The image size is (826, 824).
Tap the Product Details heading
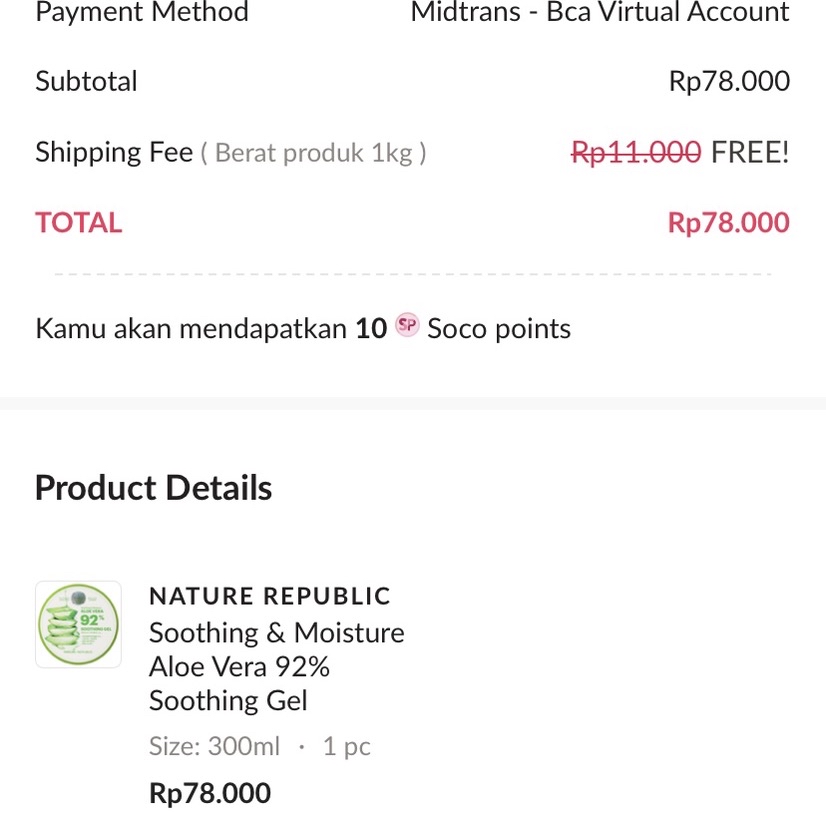[x=153, y=488]
